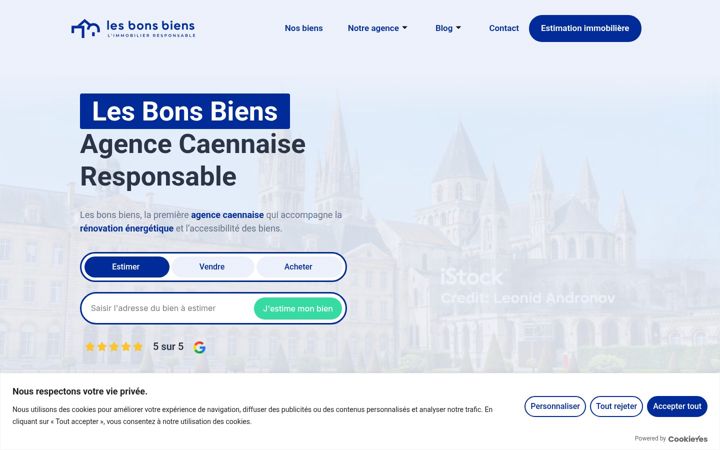Viewport: 720px width, 450px height.
Task: Open the Powered by CookieYes link
Action: coord(671,439)
